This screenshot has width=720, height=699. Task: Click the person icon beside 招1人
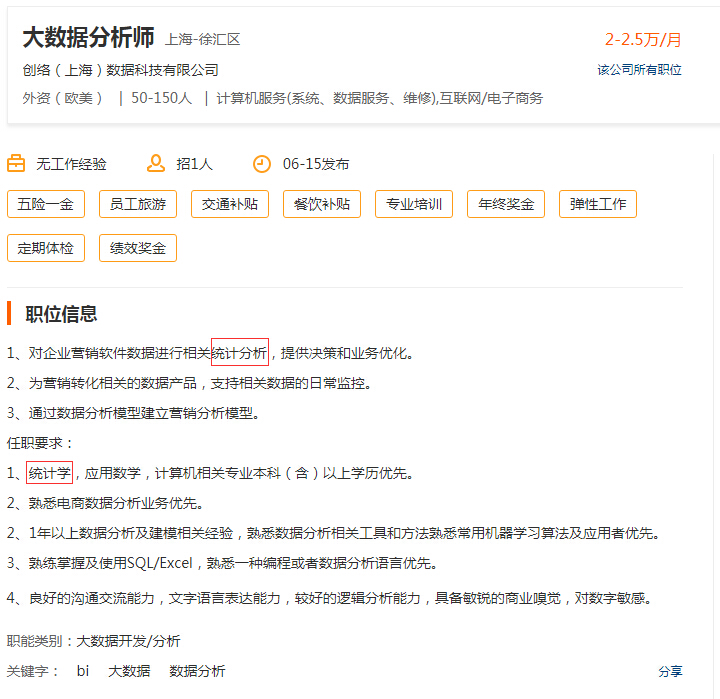point(155,164)
